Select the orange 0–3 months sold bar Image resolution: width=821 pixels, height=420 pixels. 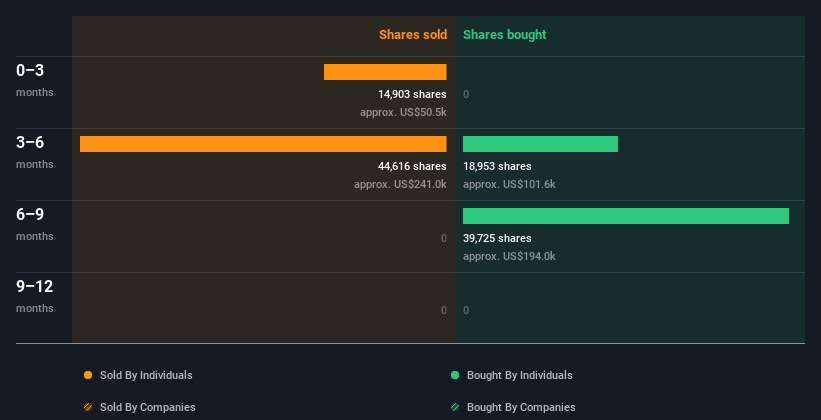click(x=385, y=72)
